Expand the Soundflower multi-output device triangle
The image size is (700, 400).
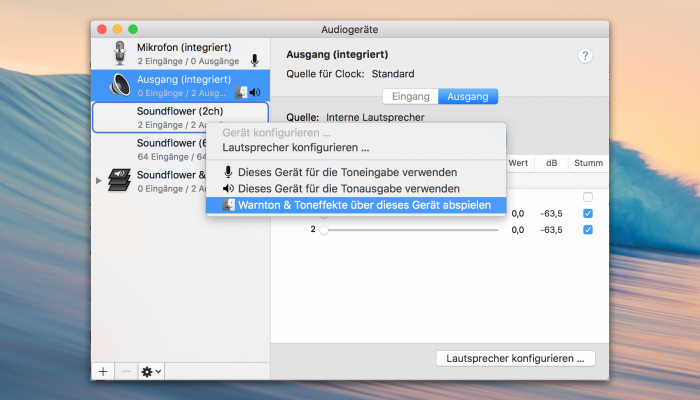click(99, 180)
